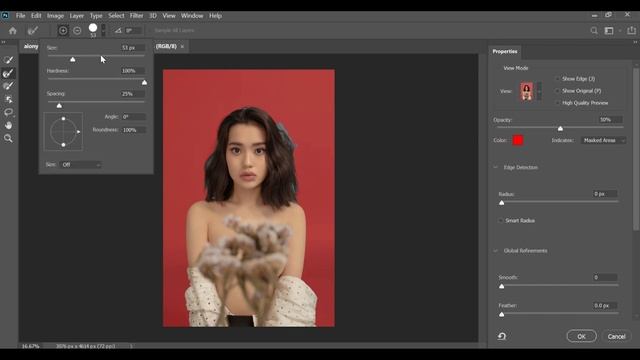Open the Window menu

tap(192, 16)
